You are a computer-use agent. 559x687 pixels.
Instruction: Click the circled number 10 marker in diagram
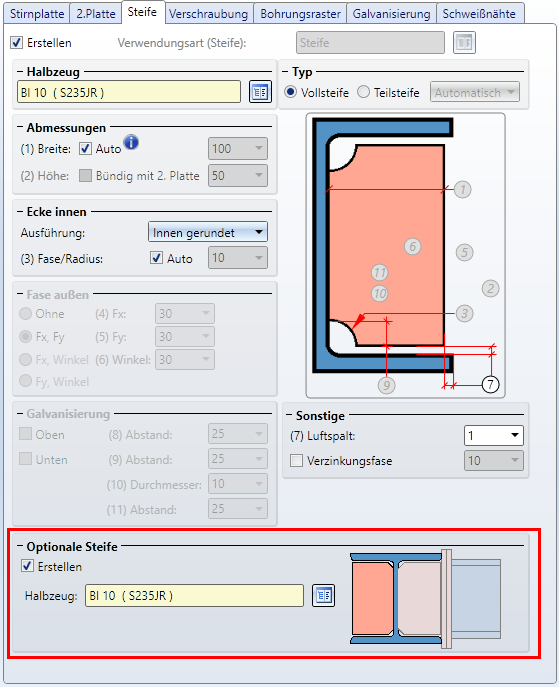(x=379, y=293)
